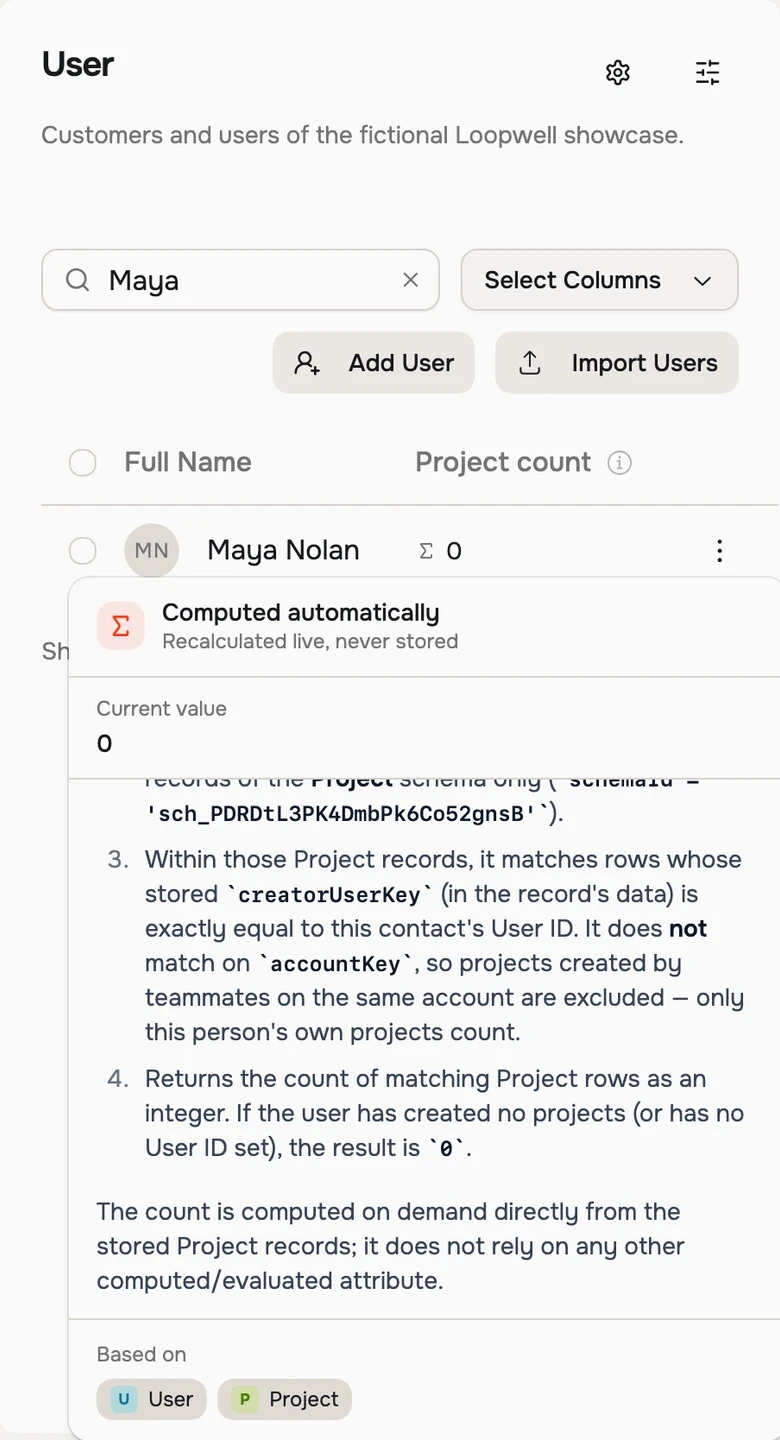The image size is (780, 1440).
Task: Click the User schema chip
Action: point(152,1399)
